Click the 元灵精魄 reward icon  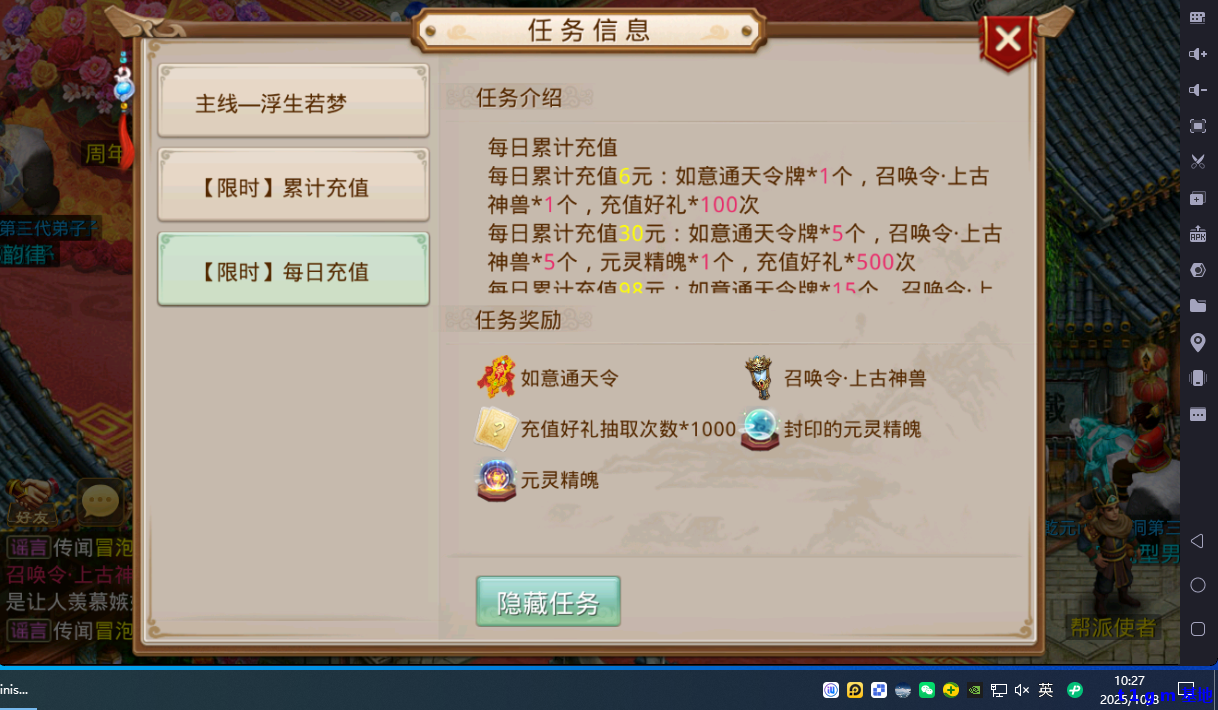tap(496, 480)
